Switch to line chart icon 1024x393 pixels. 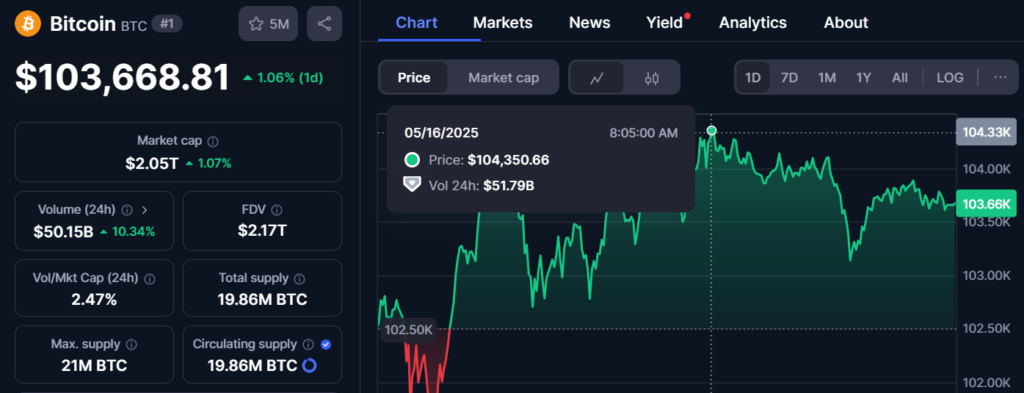click(x=596, y=78)
